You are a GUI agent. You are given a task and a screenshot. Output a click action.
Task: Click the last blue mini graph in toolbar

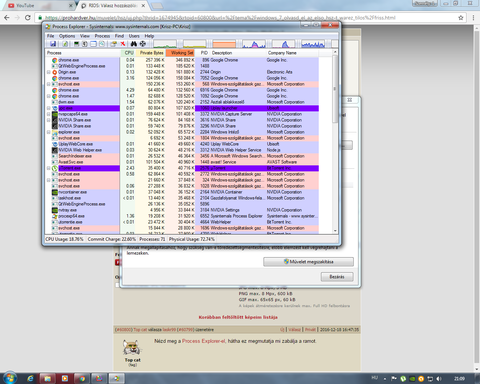(313, 44)
